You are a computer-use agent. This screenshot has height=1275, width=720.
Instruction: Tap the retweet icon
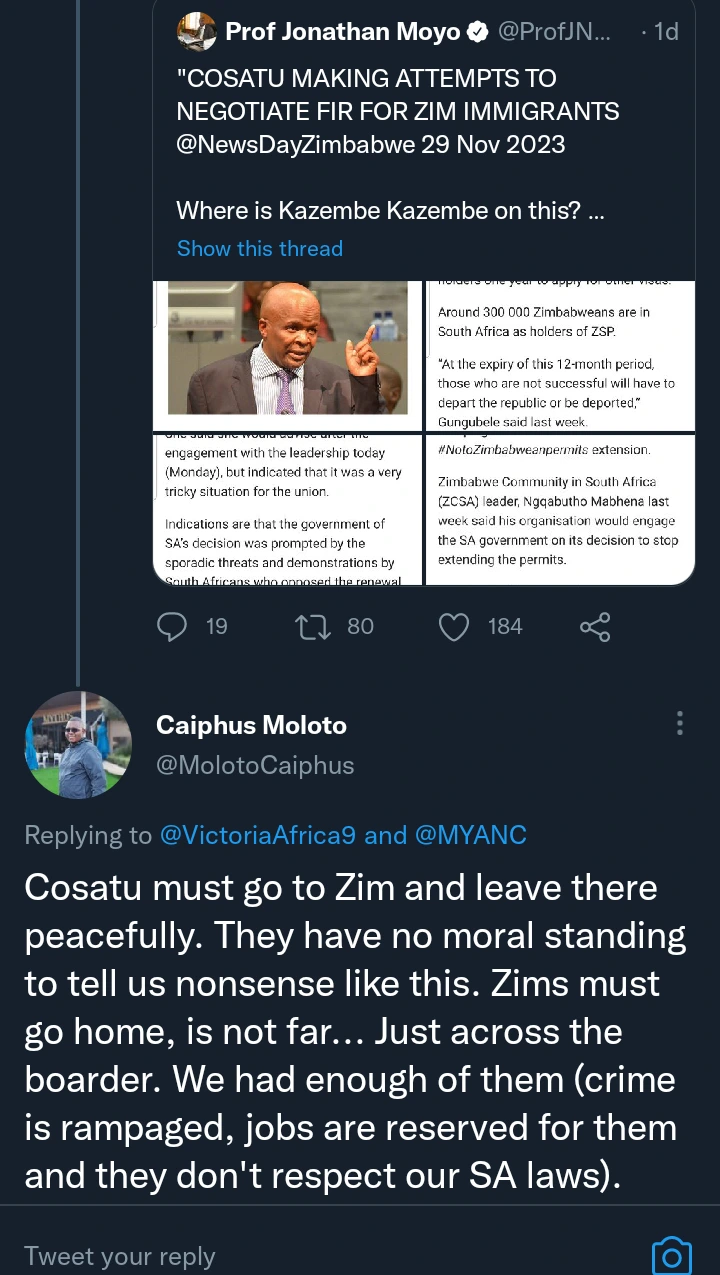[x=314, y=626]
